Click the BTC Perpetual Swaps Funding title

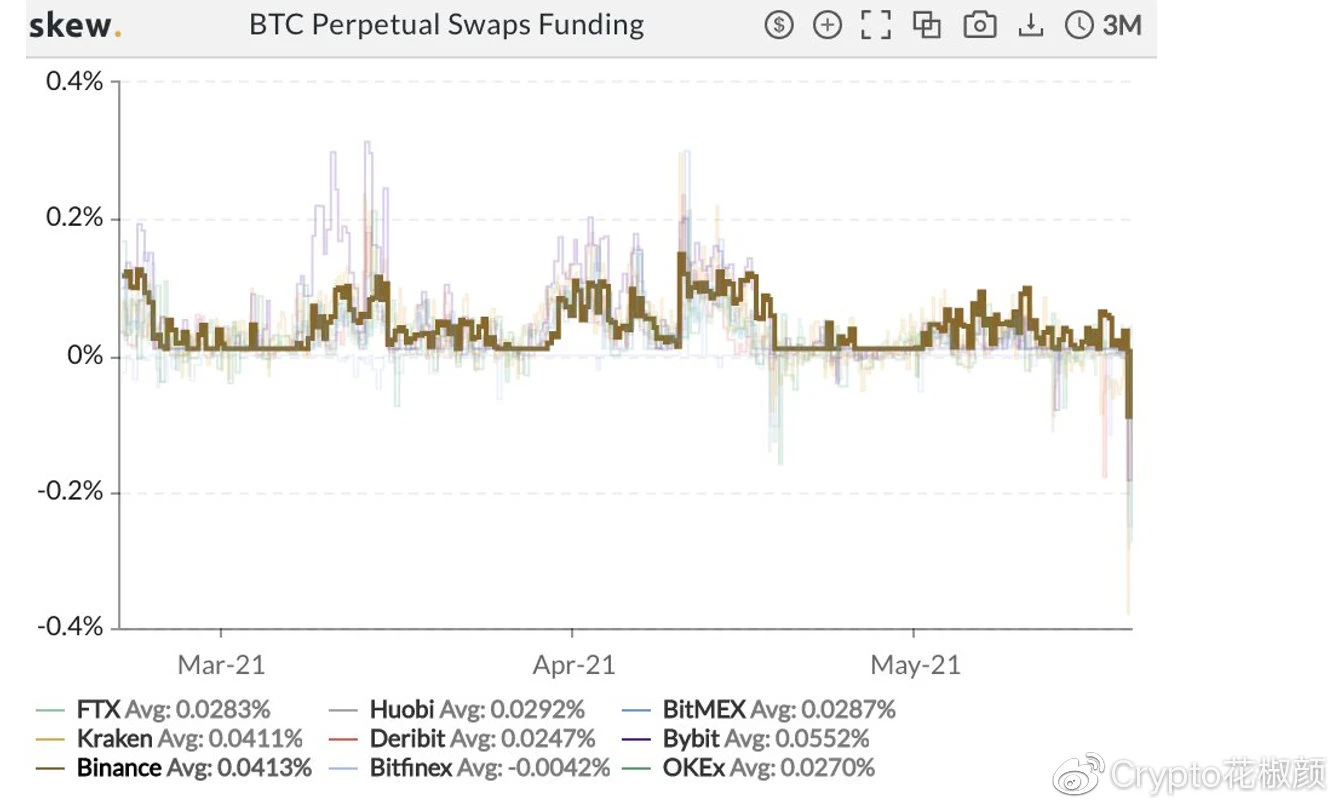(x=446, y=24)
